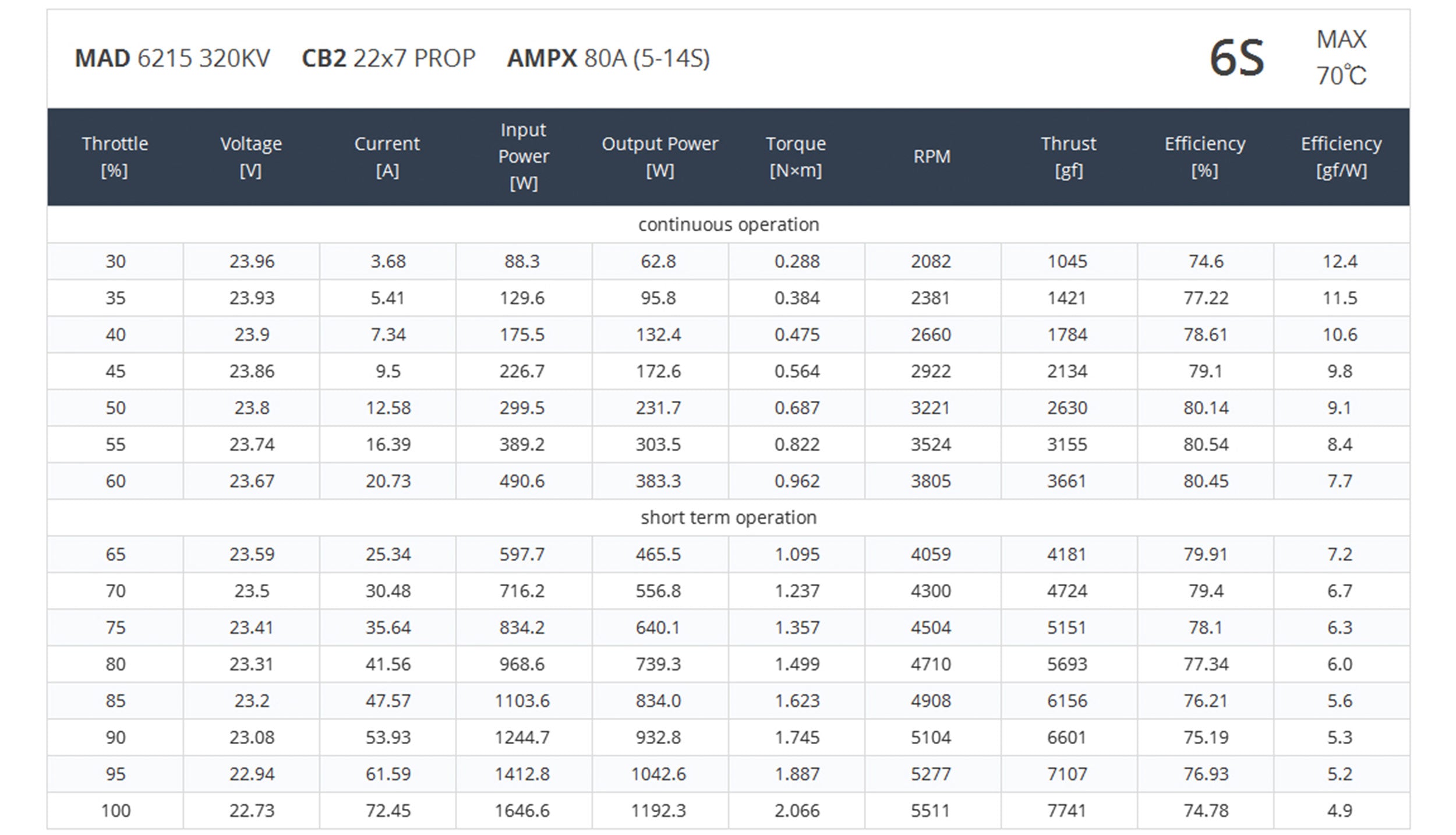Click the 2082 RPM value cell
This screenshot has width=1456, height=835.
point(931,261)
